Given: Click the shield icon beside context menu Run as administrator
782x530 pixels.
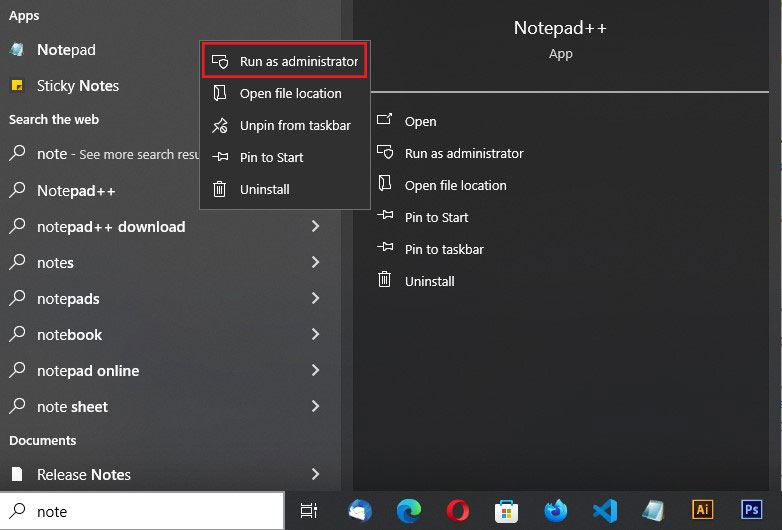Looking at the screenshot, I should click(220, 61).
